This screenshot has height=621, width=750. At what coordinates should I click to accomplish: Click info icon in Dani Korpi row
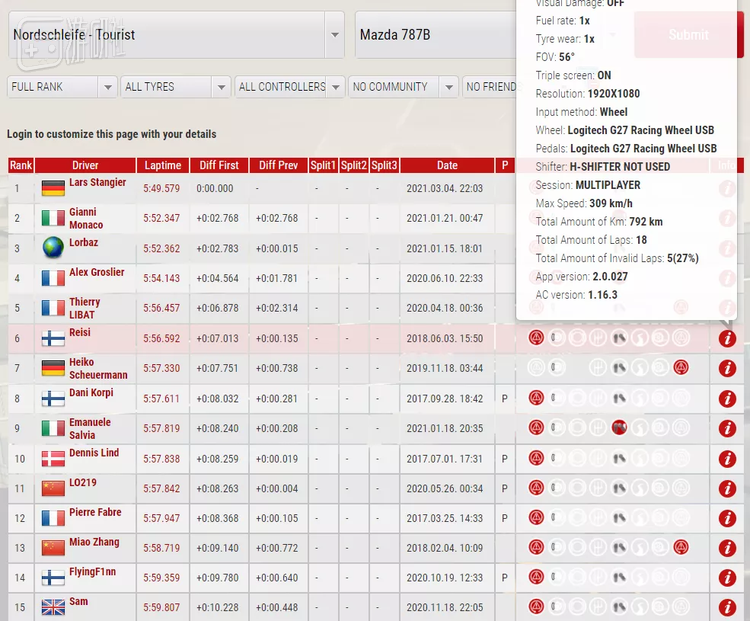point(727,399)
